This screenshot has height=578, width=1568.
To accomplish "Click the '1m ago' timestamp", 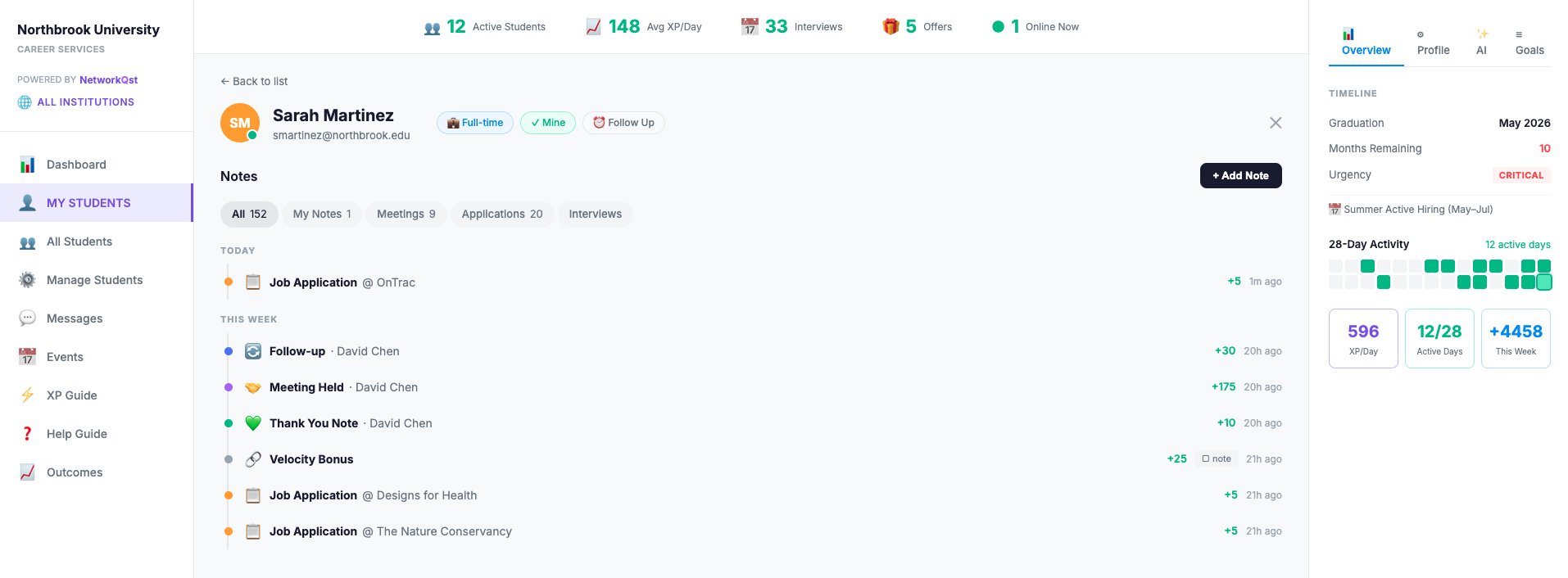I will [1266, 282].
